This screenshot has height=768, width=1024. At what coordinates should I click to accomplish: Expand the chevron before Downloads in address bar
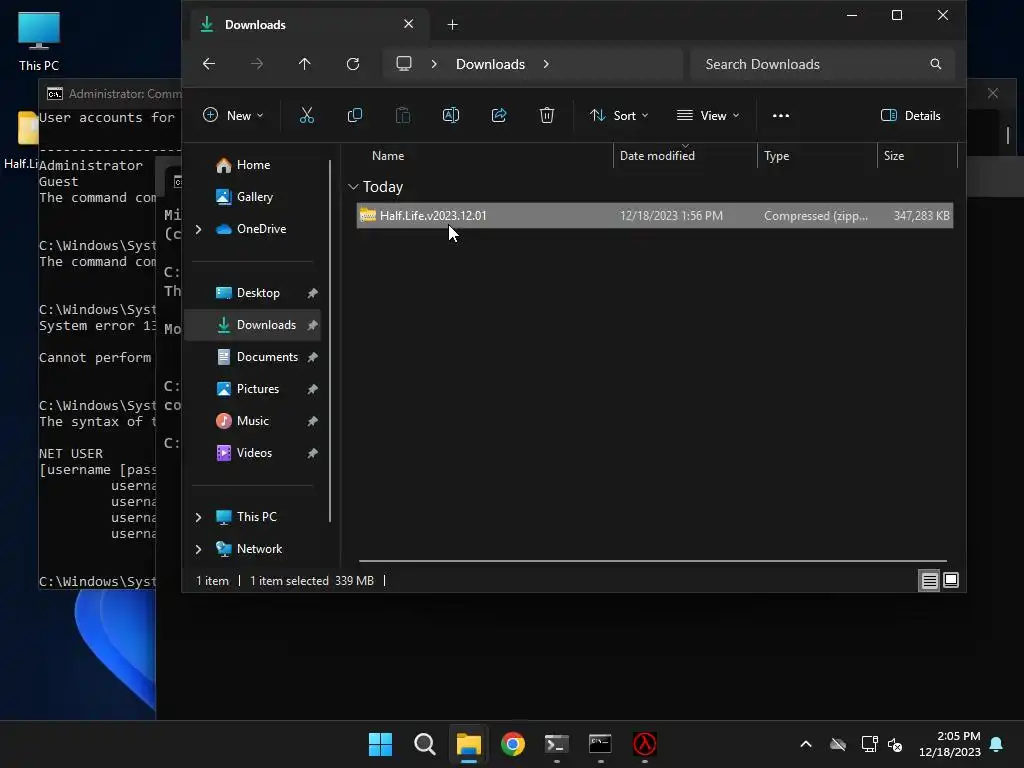[434, 64]
